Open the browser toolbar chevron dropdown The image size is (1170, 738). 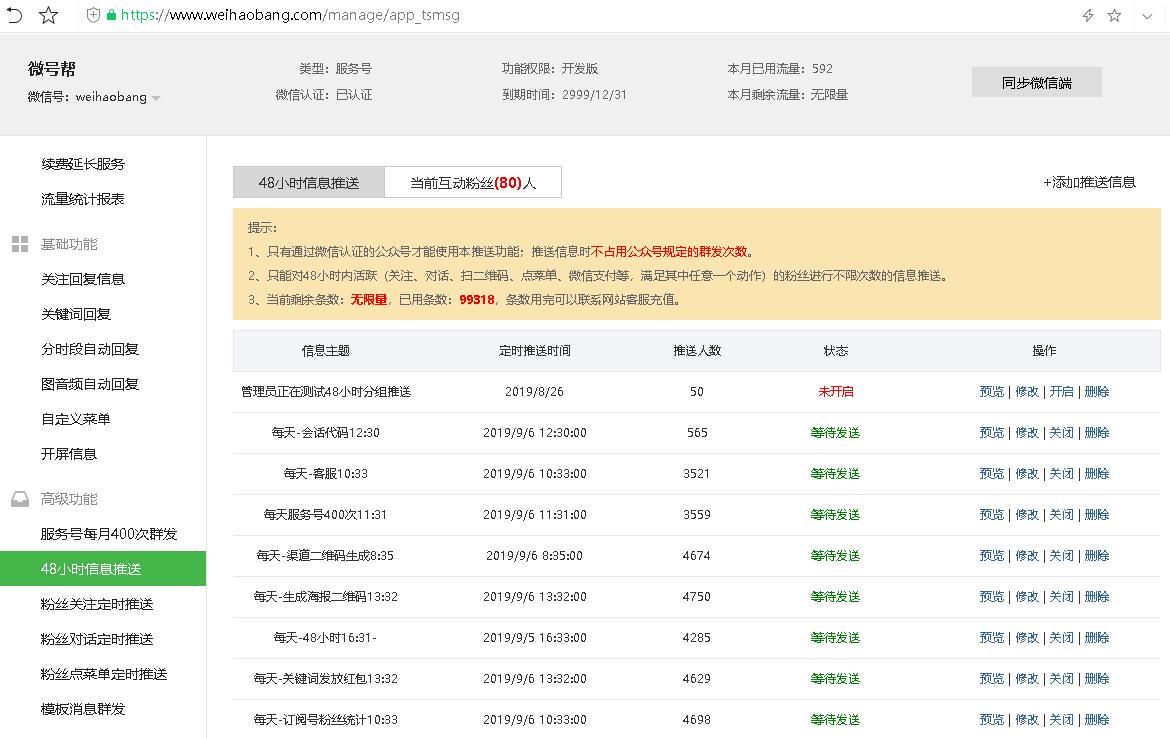tap(1147, 16)
